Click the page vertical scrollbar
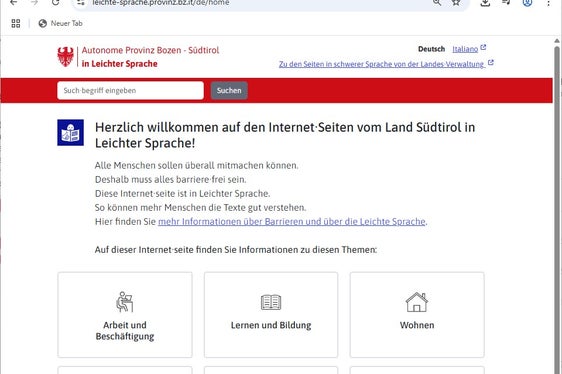 [557, 209]
